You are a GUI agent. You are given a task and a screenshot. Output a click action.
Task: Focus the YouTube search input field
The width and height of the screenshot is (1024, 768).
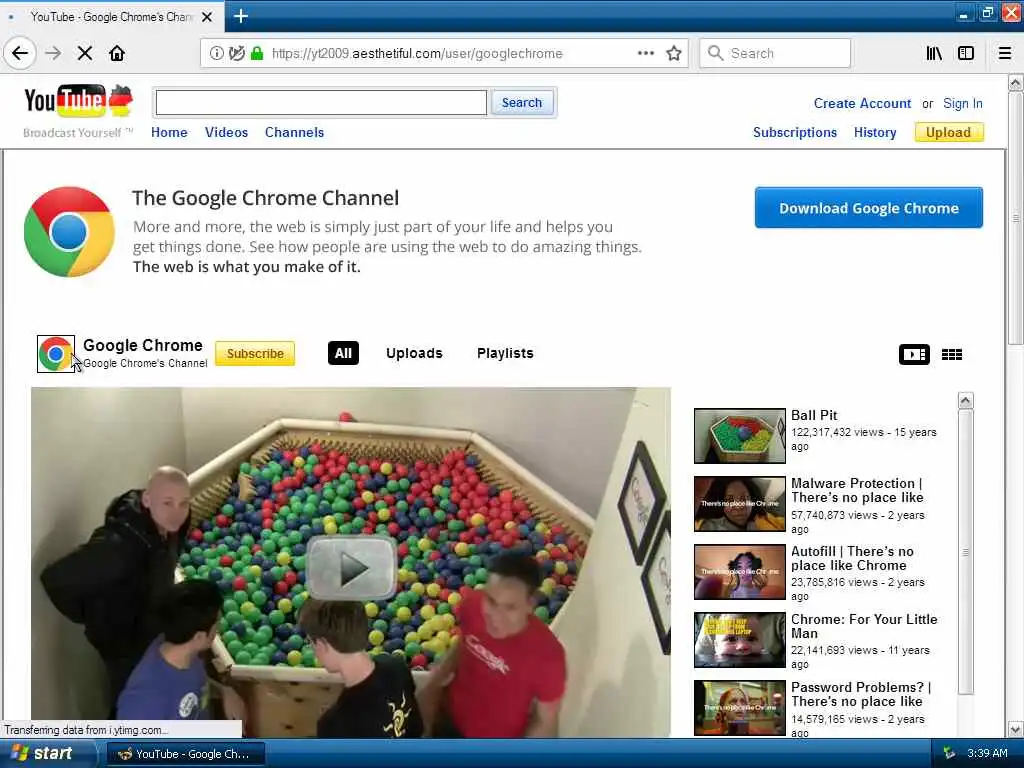(x=321, y=103)
